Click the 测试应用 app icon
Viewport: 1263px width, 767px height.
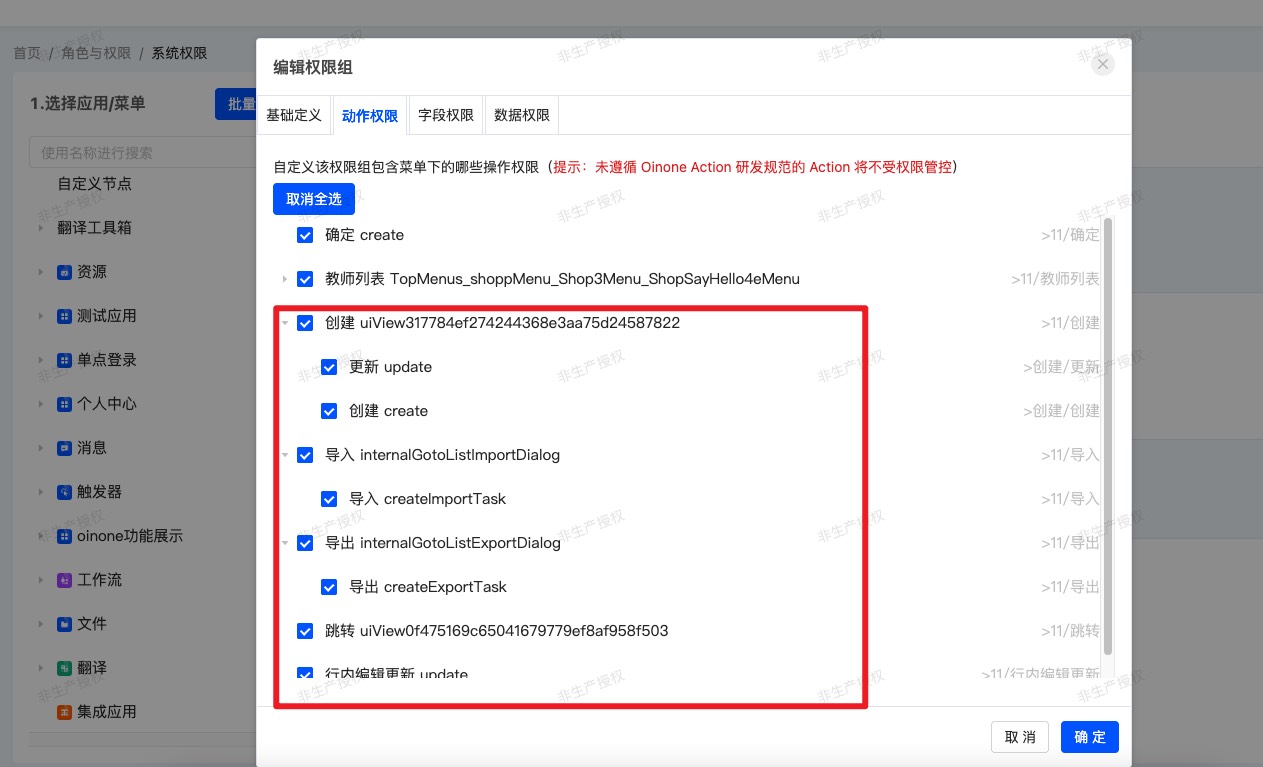coord(64,316)
